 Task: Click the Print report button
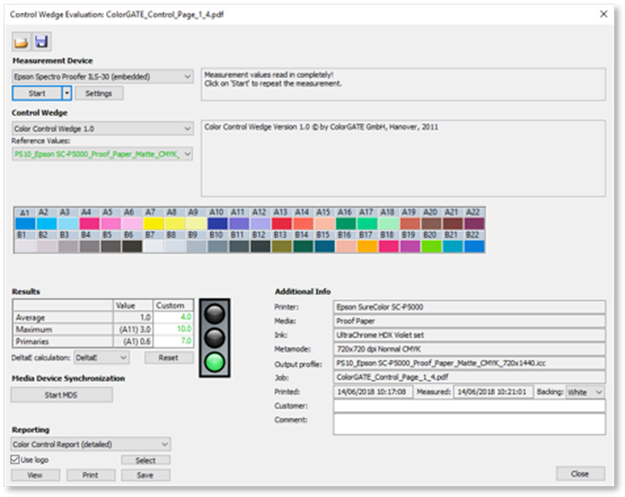click(90, 475)
